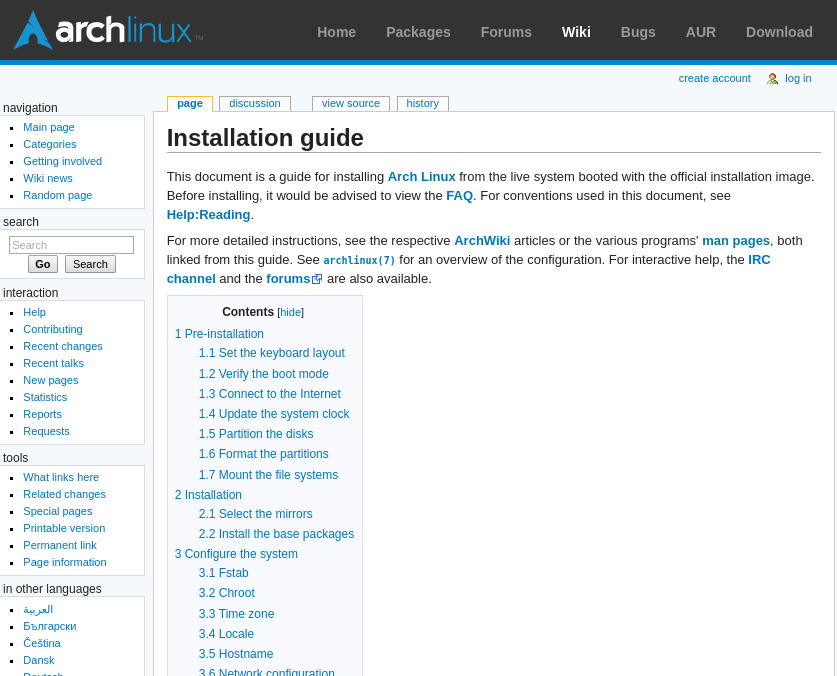The width and height of the screenshot is (837, 676).
Task: Follow the Arch Linux article link
Action: [x=421, y=177]
